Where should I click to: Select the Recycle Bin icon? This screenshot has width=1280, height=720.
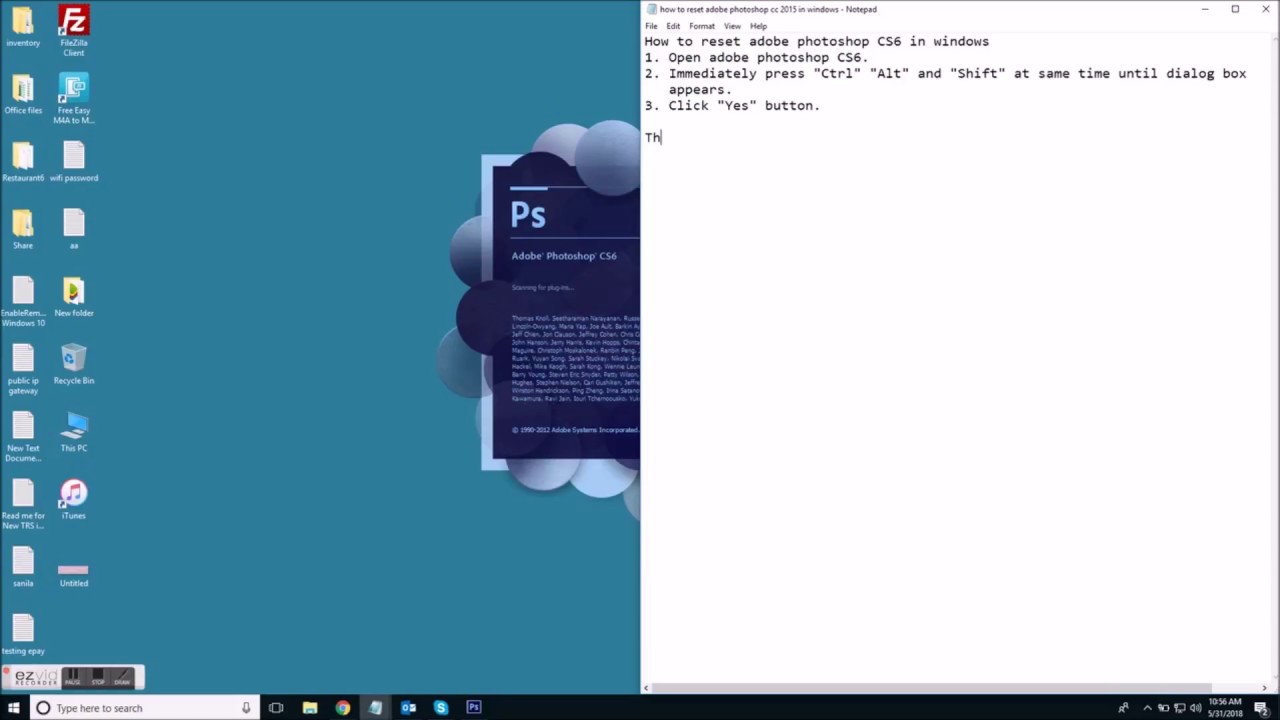(x=73, y=364)
